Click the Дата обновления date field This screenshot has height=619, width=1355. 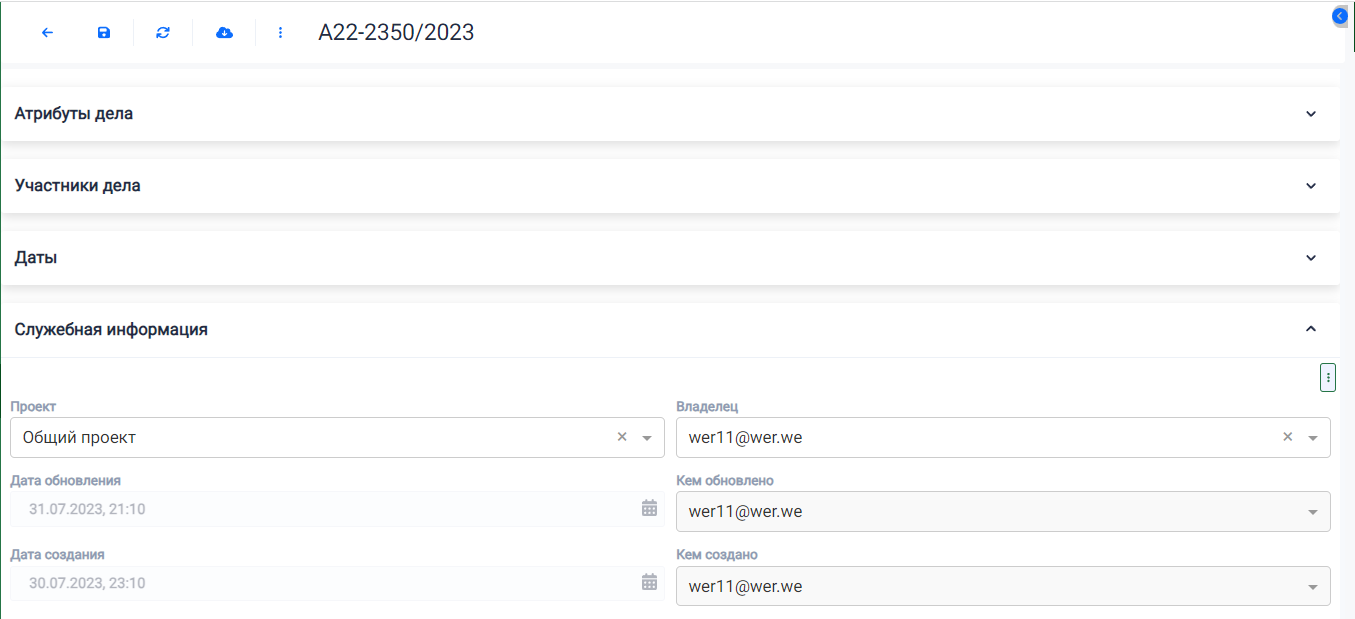pos(320,509)
